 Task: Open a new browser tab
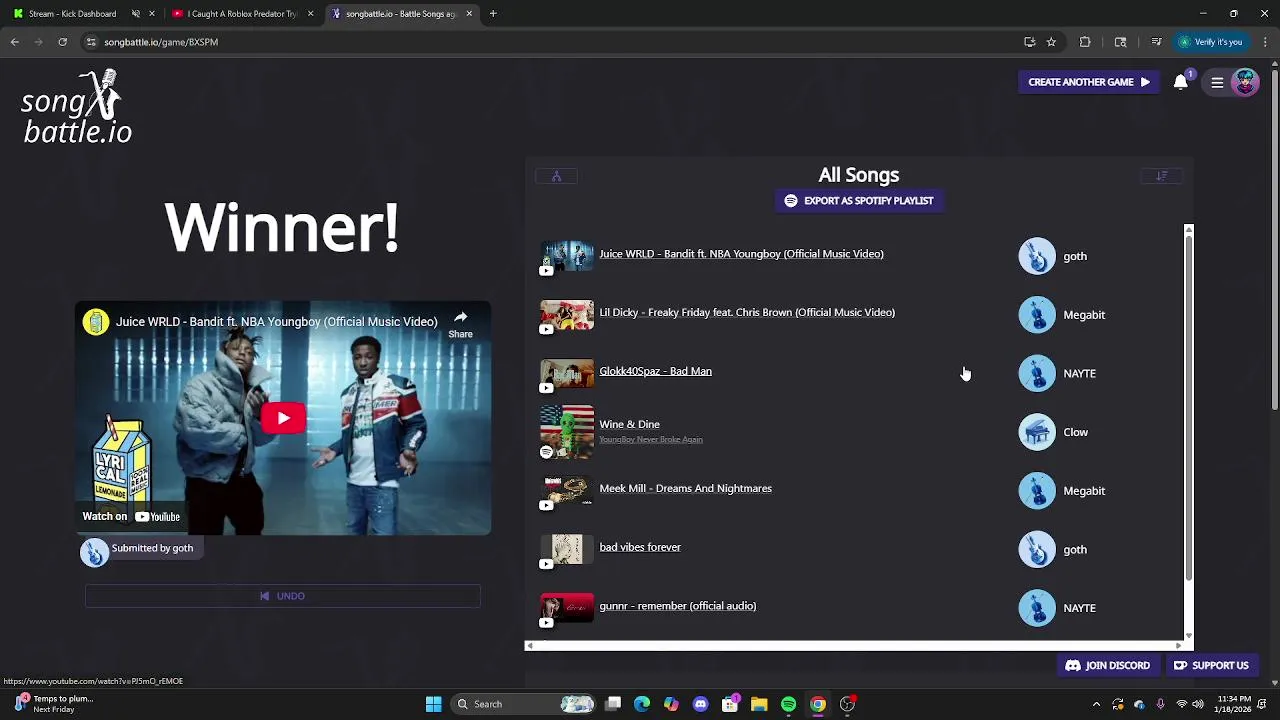click(493, 14)
